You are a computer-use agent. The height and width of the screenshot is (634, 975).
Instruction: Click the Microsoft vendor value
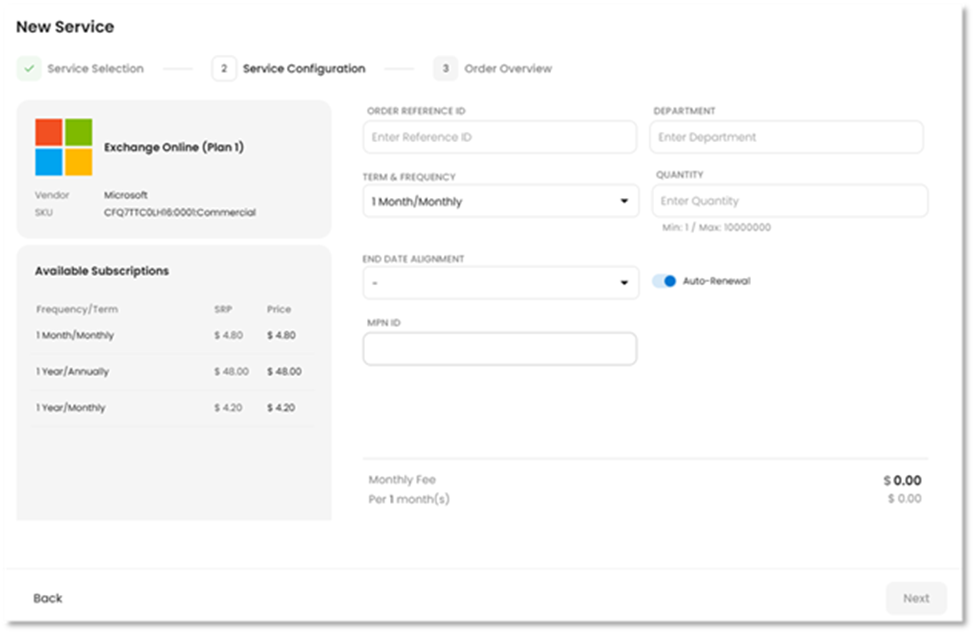point(126,195)
